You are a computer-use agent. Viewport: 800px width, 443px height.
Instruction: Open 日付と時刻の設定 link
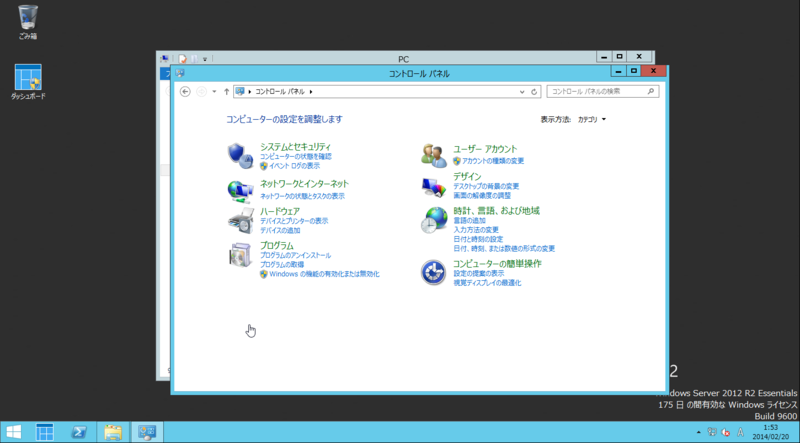pos(478,239)
